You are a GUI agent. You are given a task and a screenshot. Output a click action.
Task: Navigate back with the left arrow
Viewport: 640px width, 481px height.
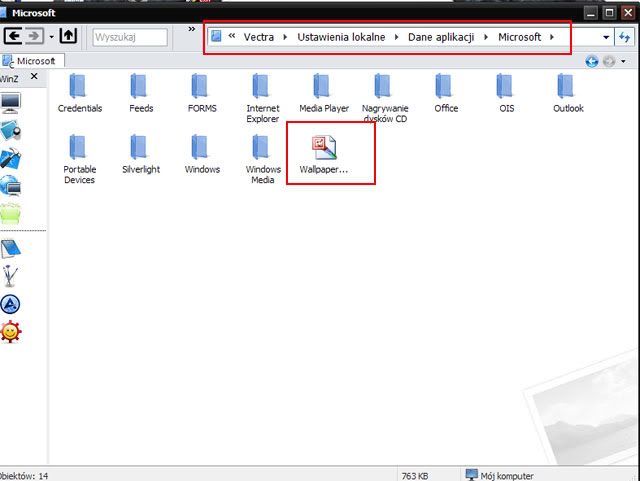click(x=15, y=37)
